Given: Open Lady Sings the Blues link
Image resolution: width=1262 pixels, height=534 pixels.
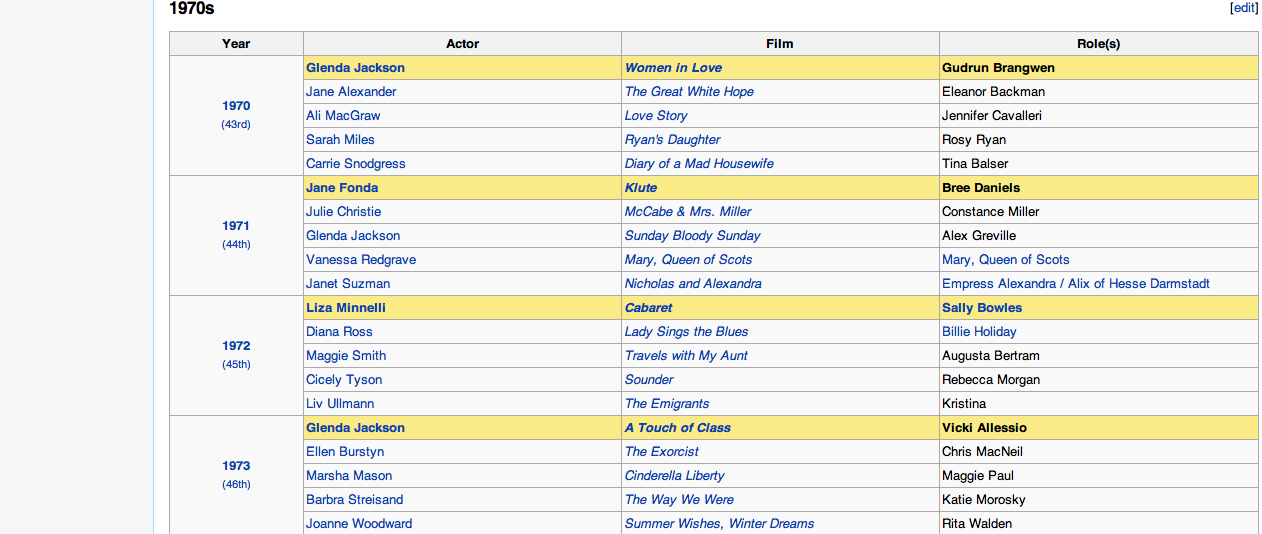Looking at the screenshot, I should pos(686,332).
